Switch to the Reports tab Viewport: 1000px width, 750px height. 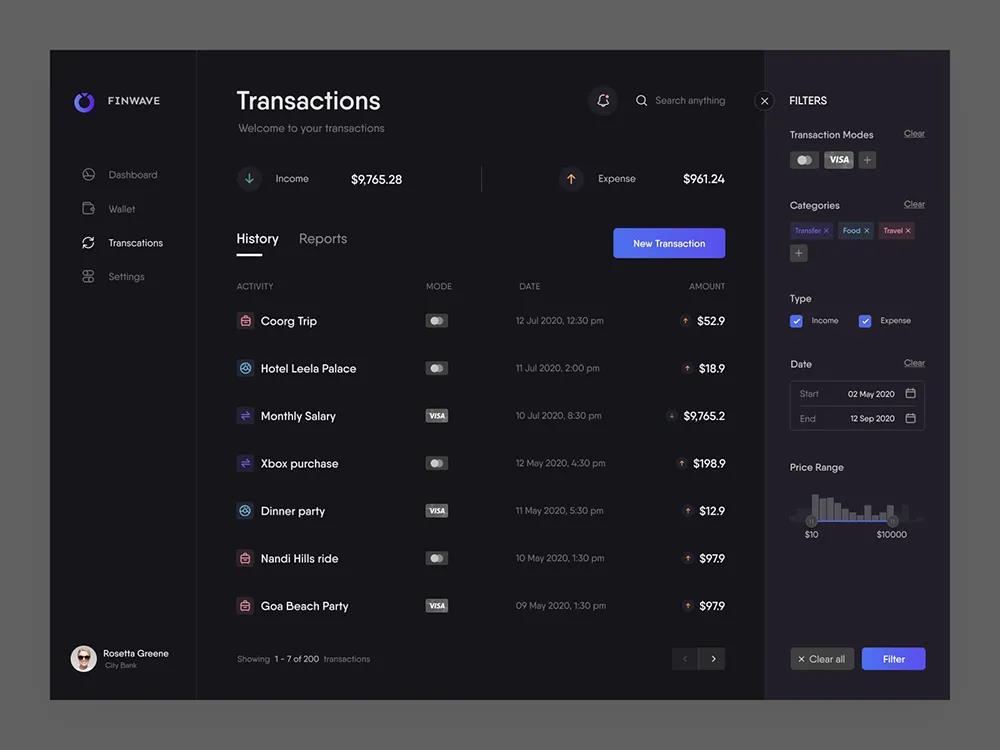pyautogui.click(x=323, y=239)
